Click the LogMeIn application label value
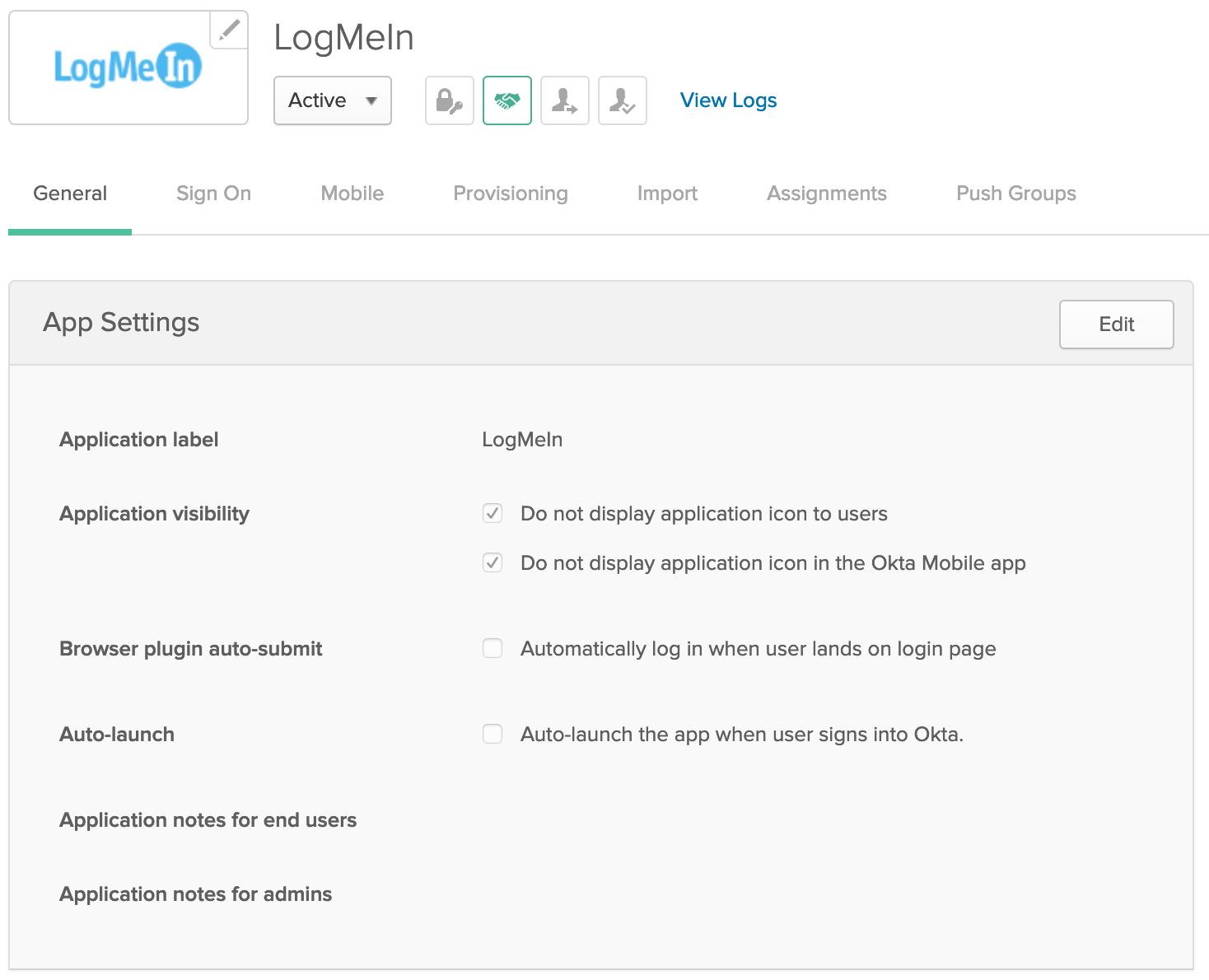 [522, 440]
